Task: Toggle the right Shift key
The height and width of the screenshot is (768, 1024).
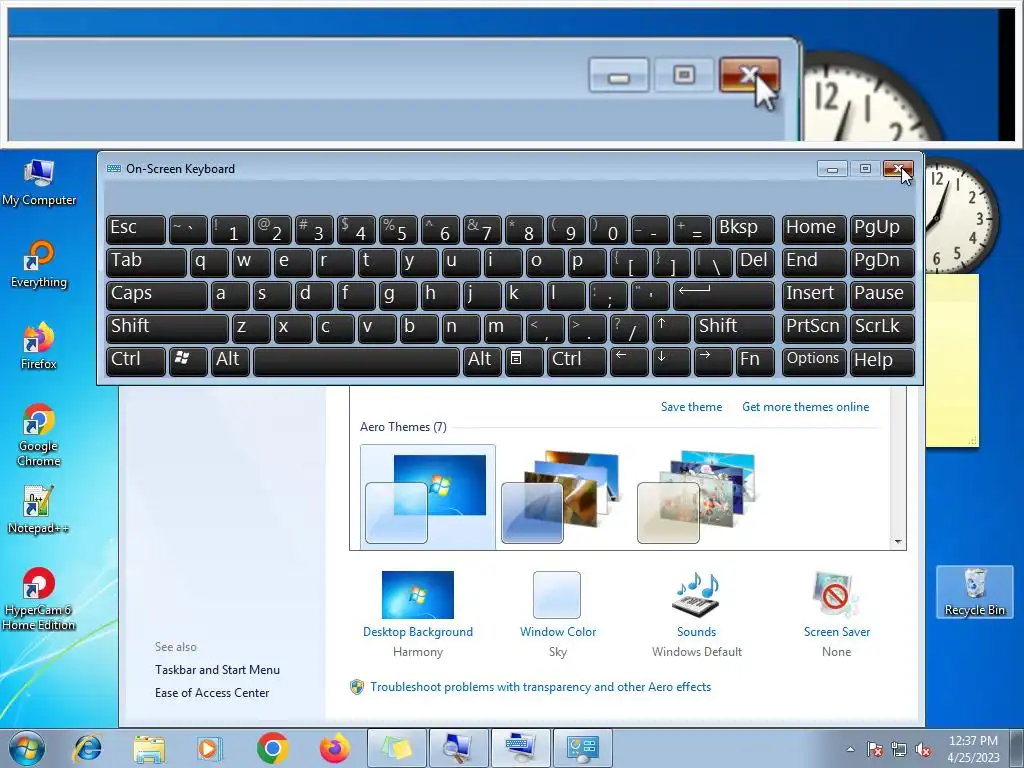Action: (x=734, y=328)
